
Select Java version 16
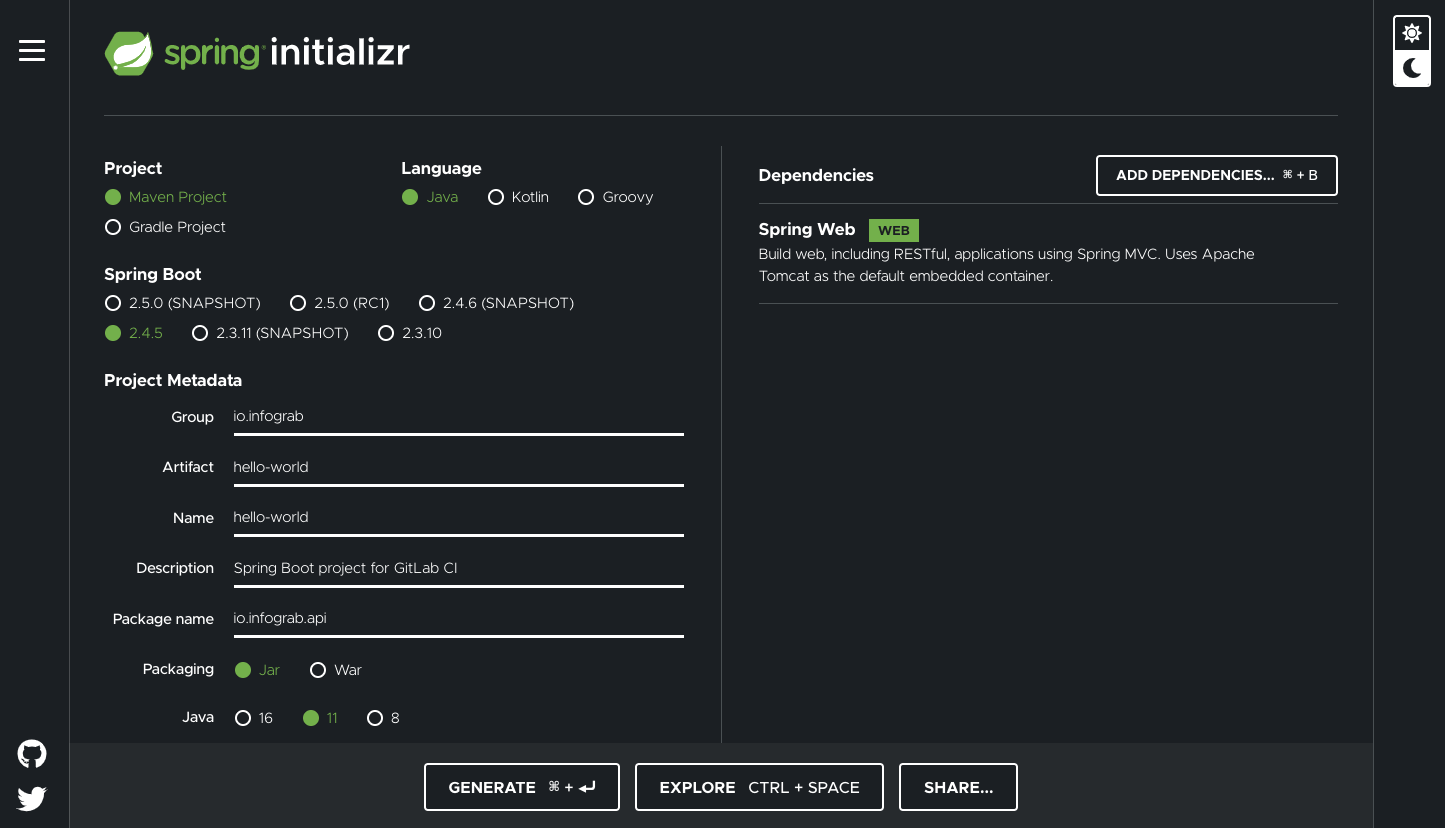coord(254,718)
